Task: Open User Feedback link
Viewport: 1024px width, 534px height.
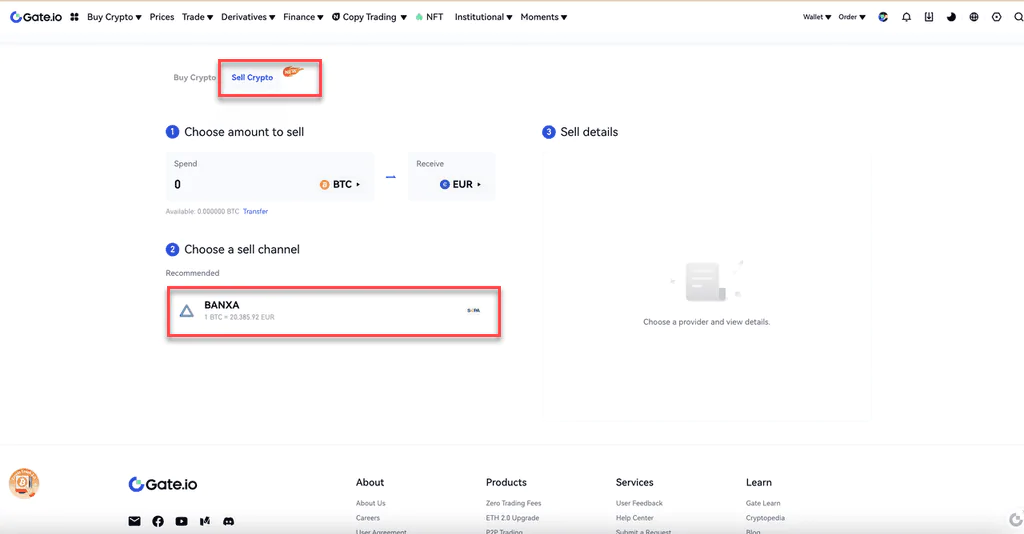Action: coord(639,503)
